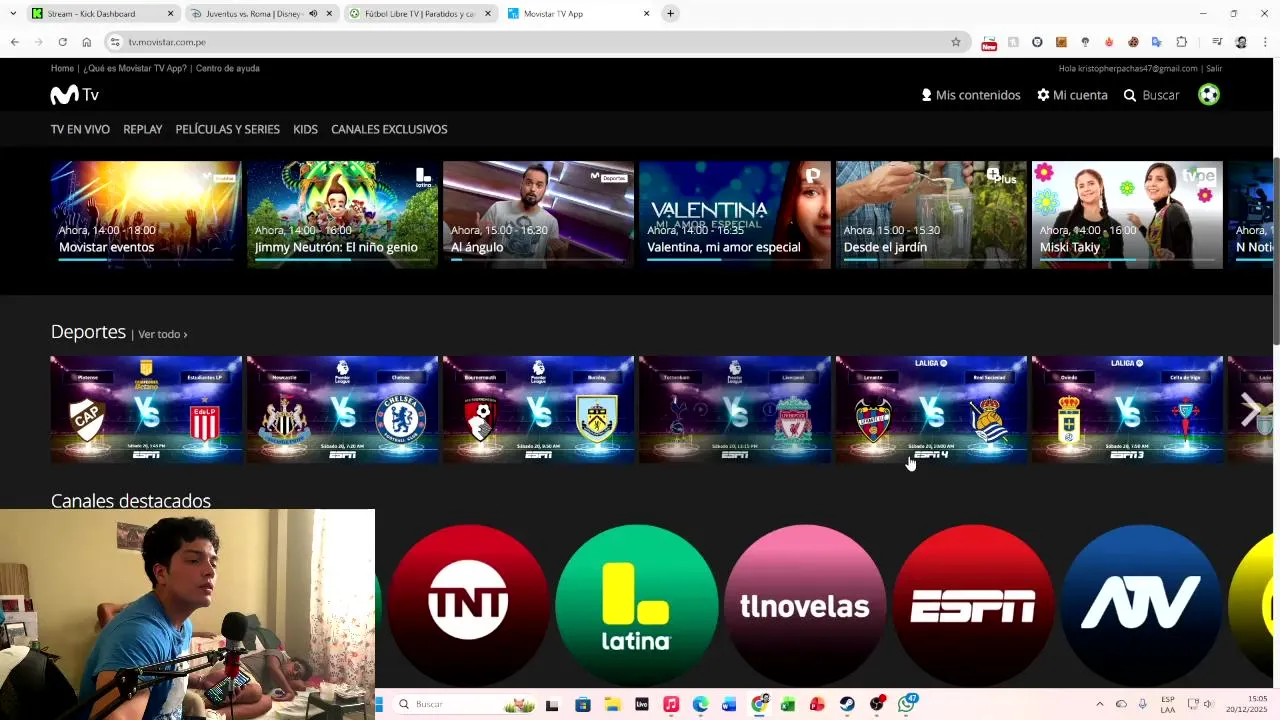Open Mi cuenta settings
The height and width of the screenshot is (720, 1280).
pos(1072,95)
